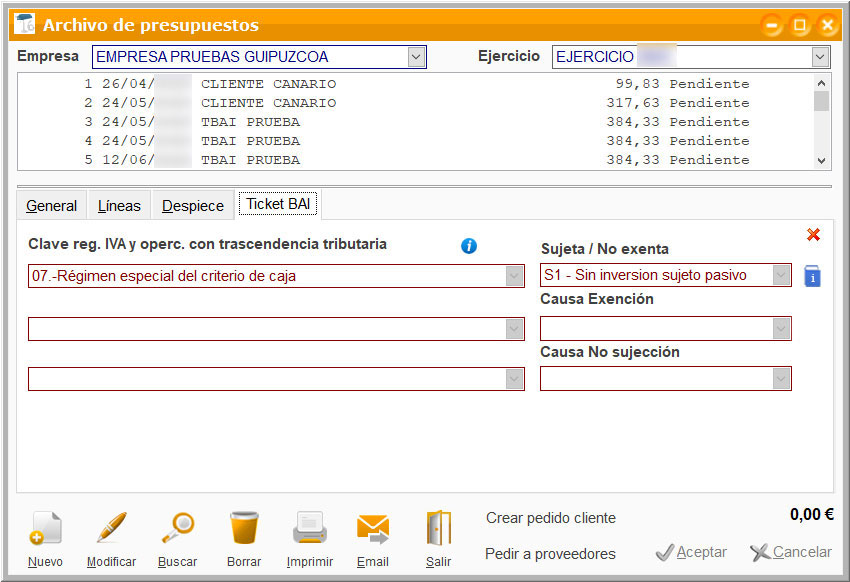Click the EJERCICIO field text
Viewport: 850px width, 582px height.
point(595,57)
